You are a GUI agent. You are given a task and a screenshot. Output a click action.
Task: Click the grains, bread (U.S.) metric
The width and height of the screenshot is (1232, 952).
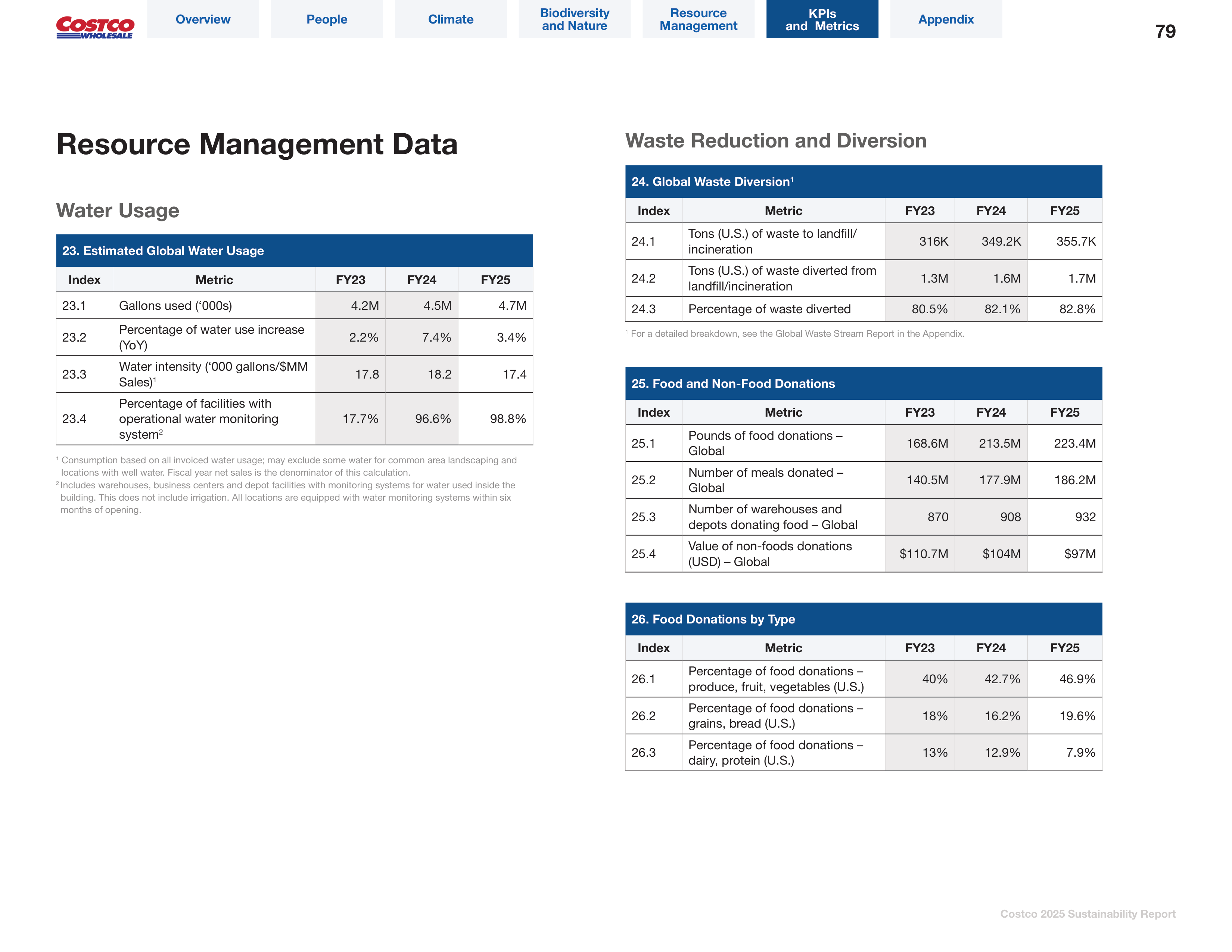776,716
